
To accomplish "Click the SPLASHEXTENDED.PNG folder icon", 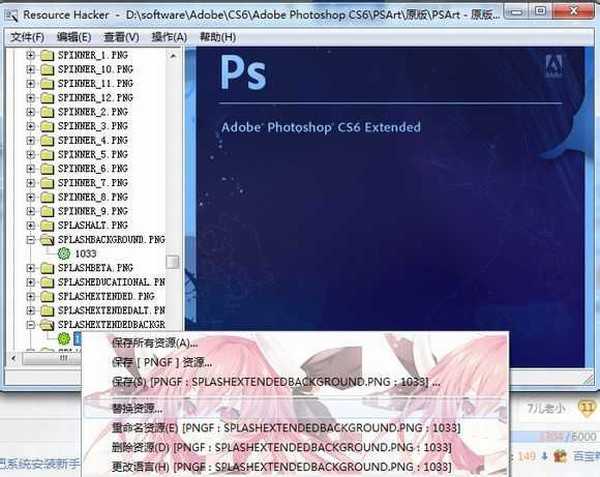I will (x=46, y=296).
